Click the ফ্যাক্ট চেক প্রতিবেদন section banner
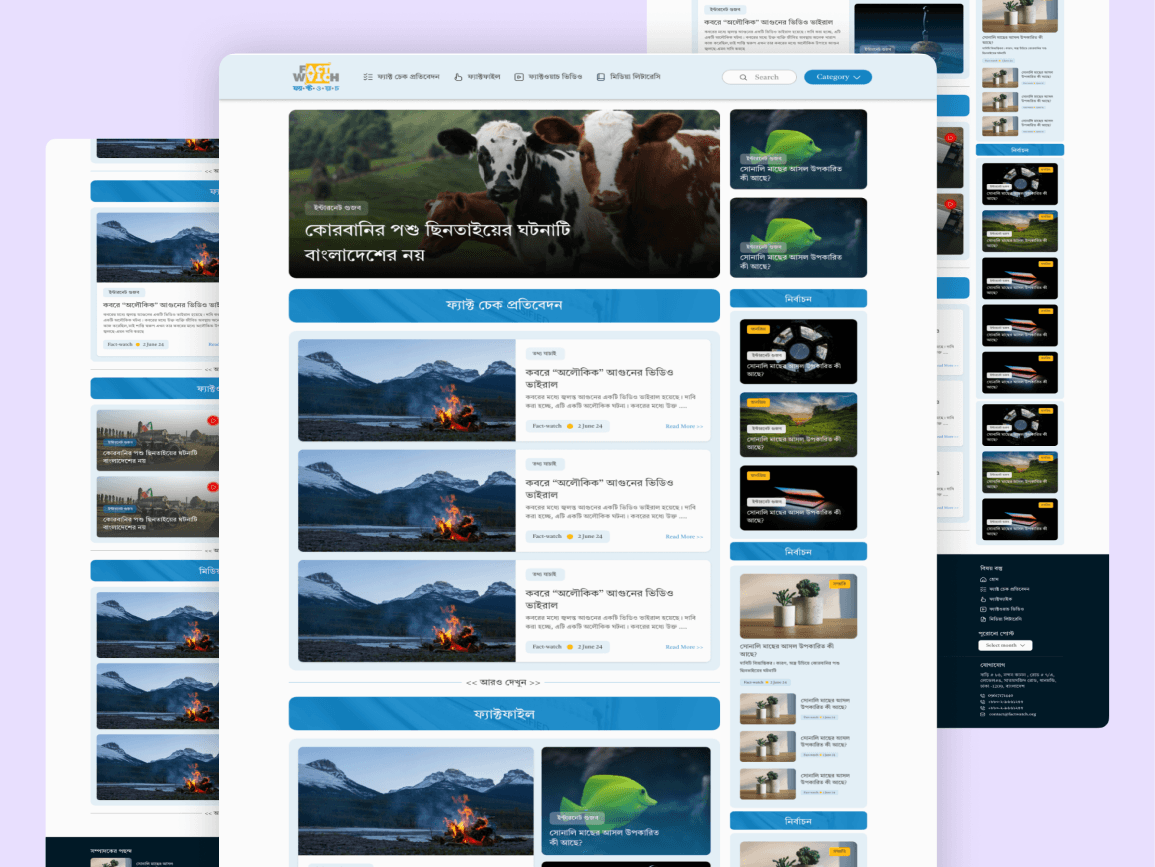Screen dimensions: 1155x867 [504, 306]
